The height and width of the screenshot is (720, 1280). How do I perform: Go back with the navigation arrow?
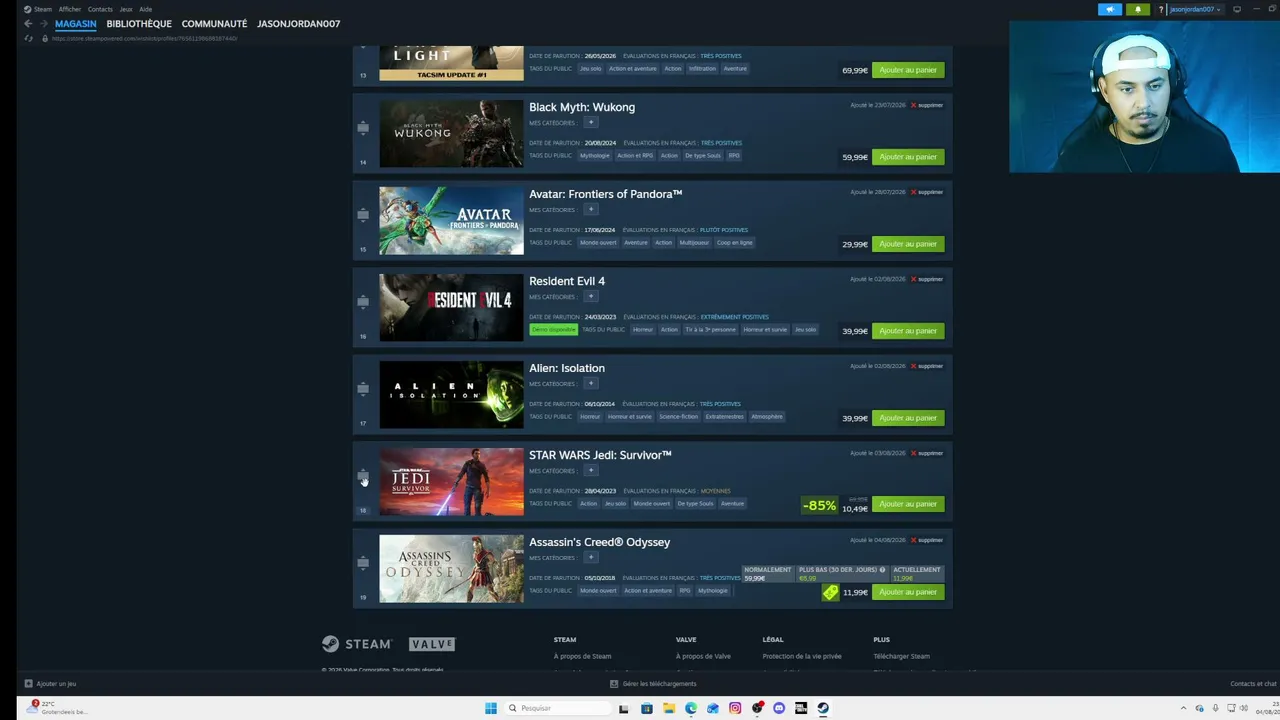(x=28, y=23)
